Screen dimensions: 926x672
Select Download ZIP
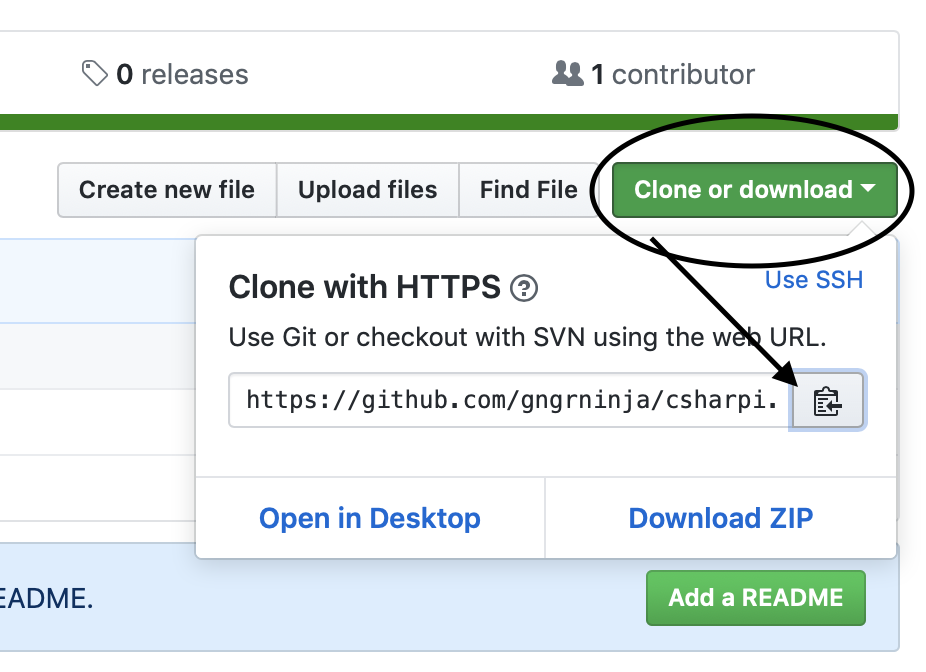720,518
